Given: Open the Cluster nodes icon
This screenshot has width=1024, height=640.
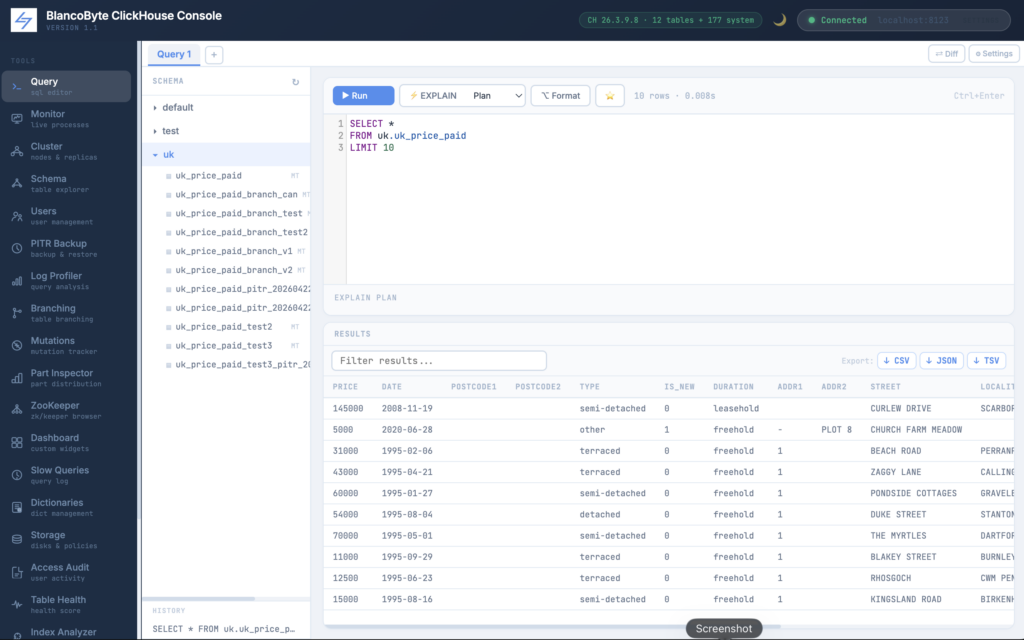Looking at the screenshot, I should coord(17,152).
